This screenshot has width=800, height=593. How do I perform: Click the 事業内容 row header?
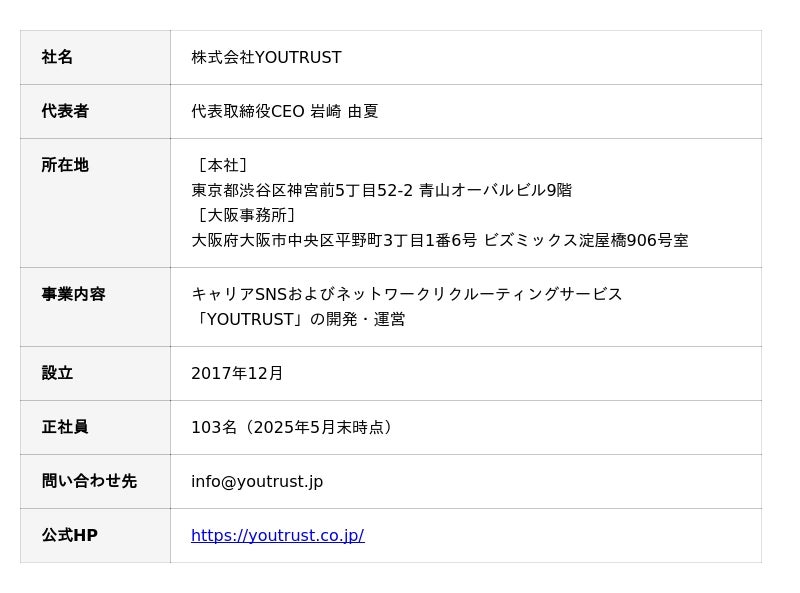[73, 295]
